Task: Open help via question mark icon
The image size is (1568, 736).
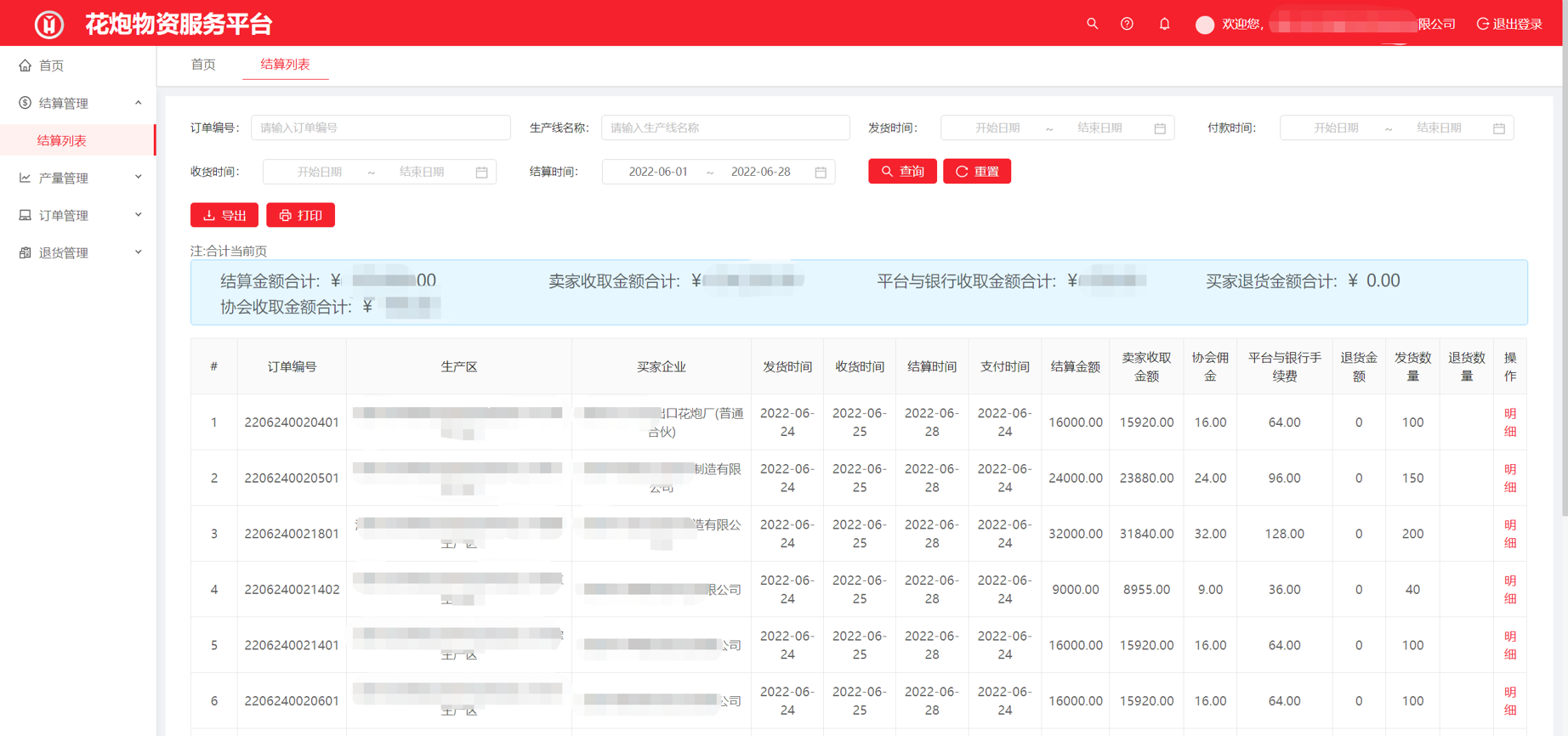Action: (x=1127, y=24)
